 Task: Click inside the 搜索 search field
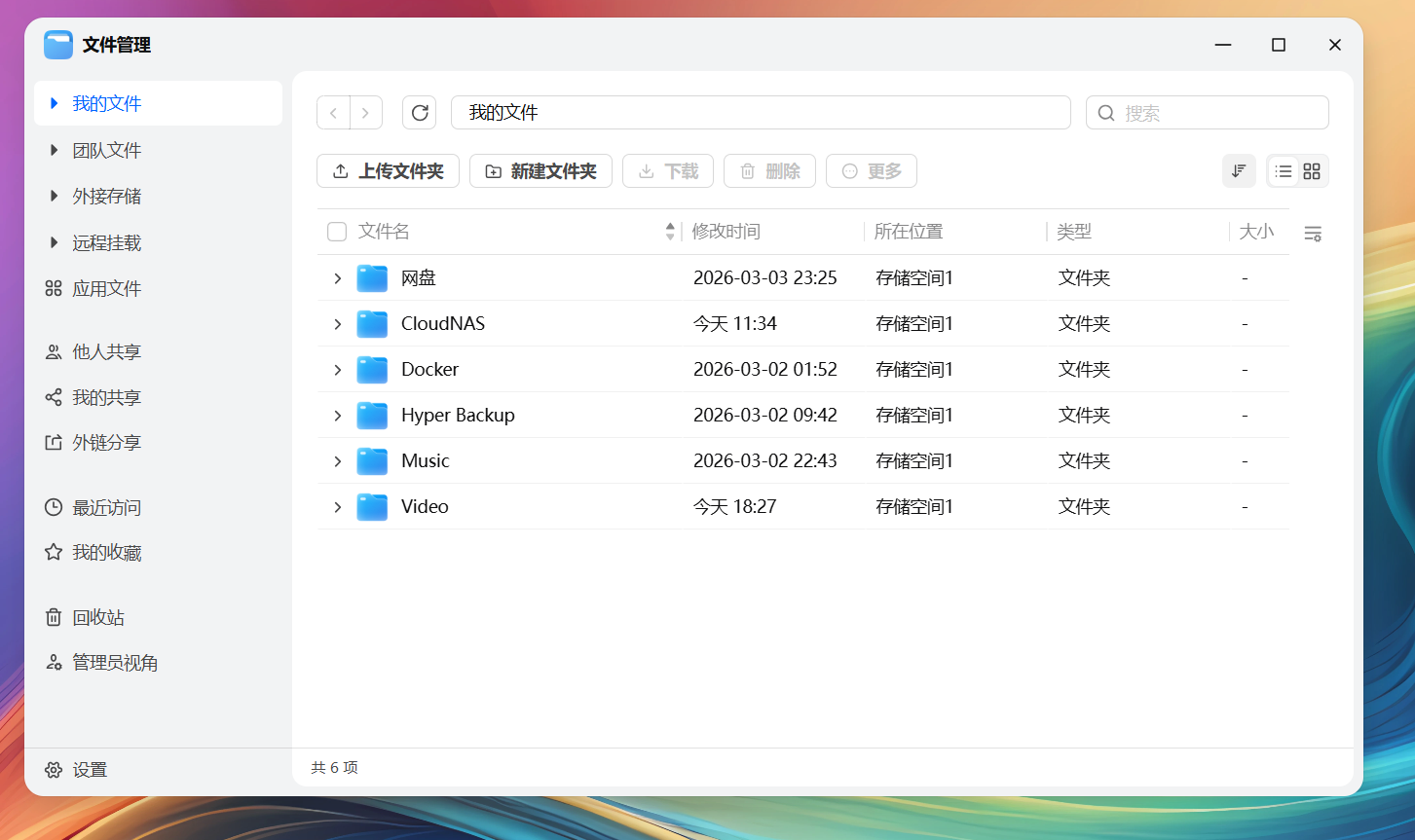pyautogui.click(x=1208, y=112)
